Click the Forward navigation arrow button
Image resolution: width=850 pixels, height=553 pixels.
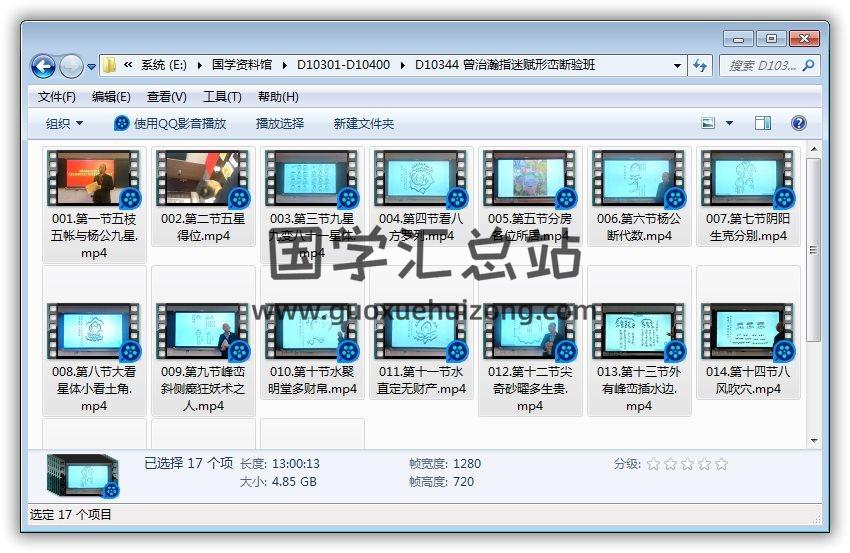tap(71, 66)
